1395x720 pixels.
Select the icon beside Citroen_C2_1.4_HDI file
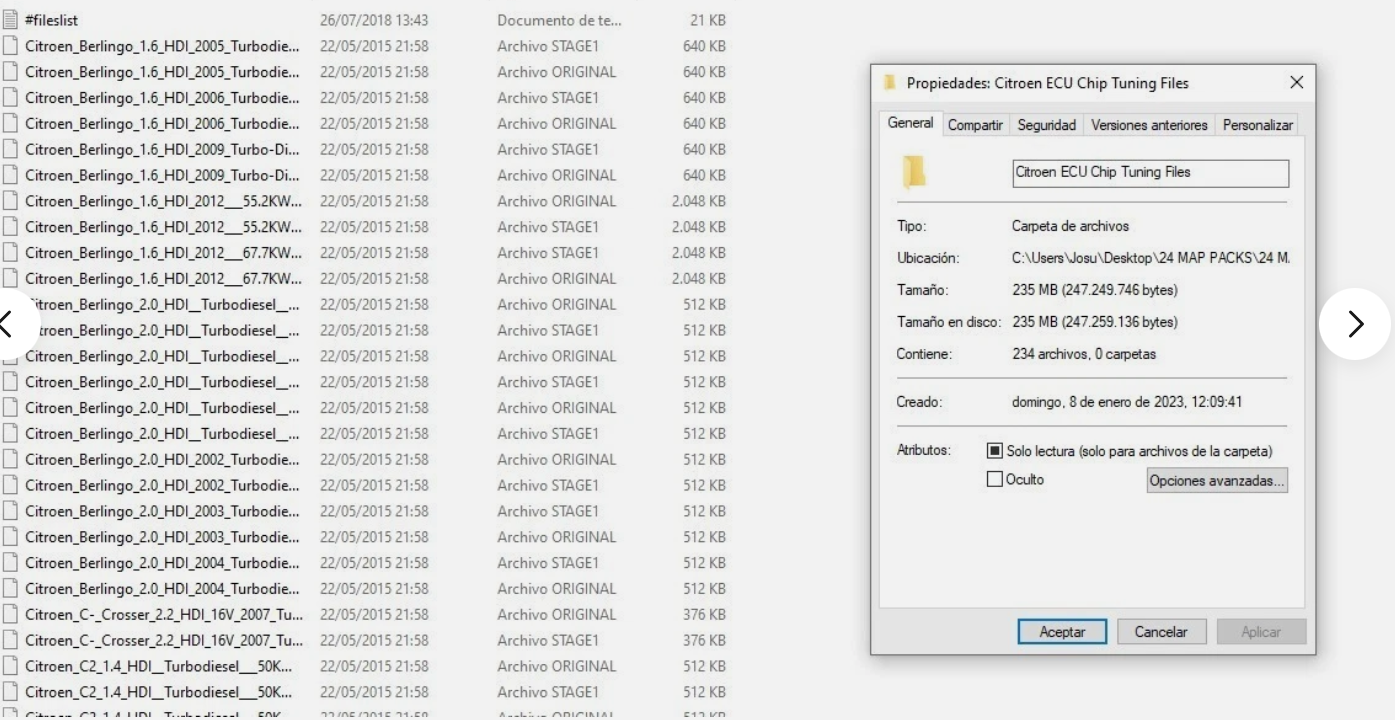pos(11,665)
